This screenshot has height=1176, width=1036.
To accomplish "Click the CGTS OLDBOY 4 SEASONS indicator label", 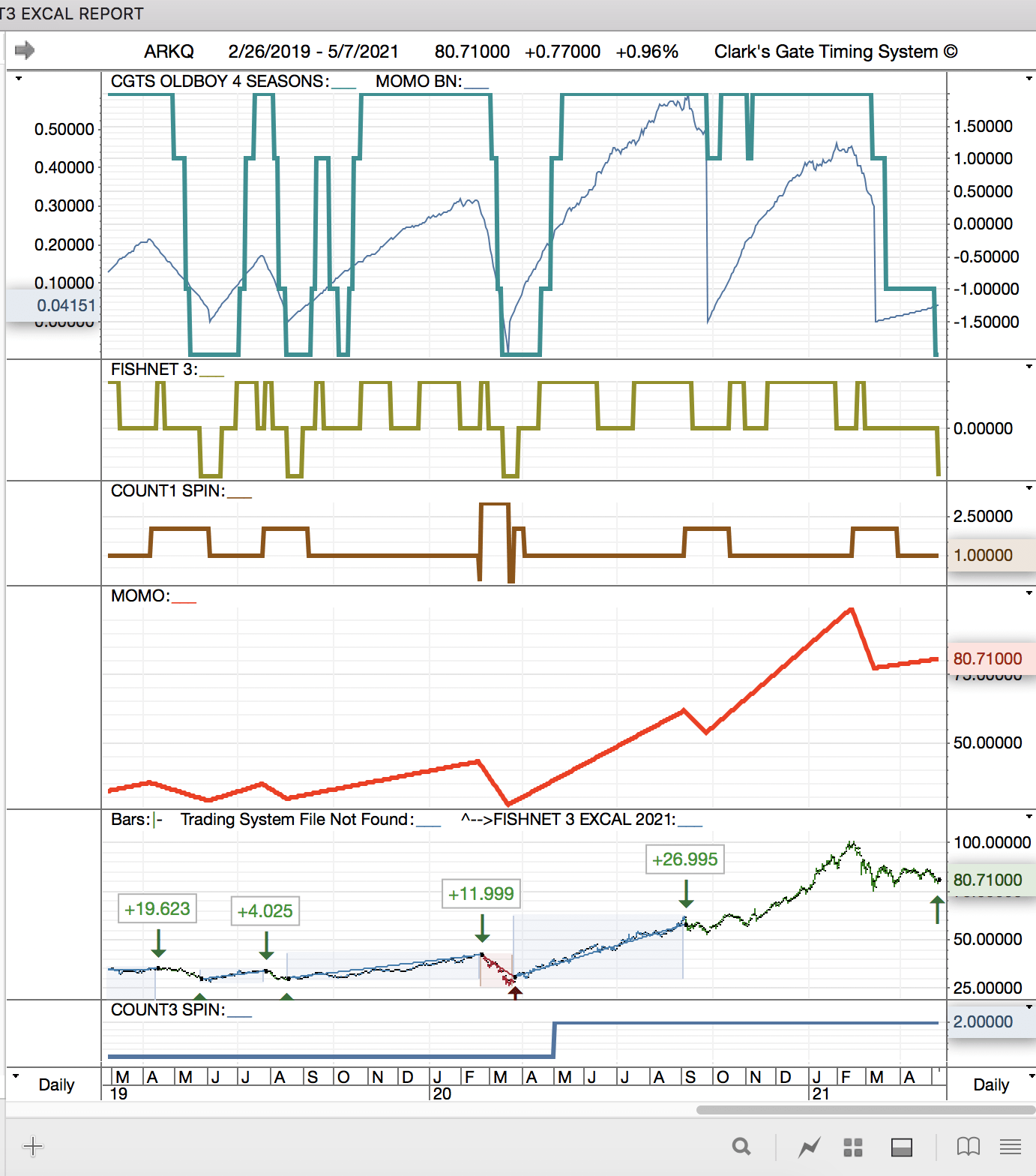I will [219, 81].
